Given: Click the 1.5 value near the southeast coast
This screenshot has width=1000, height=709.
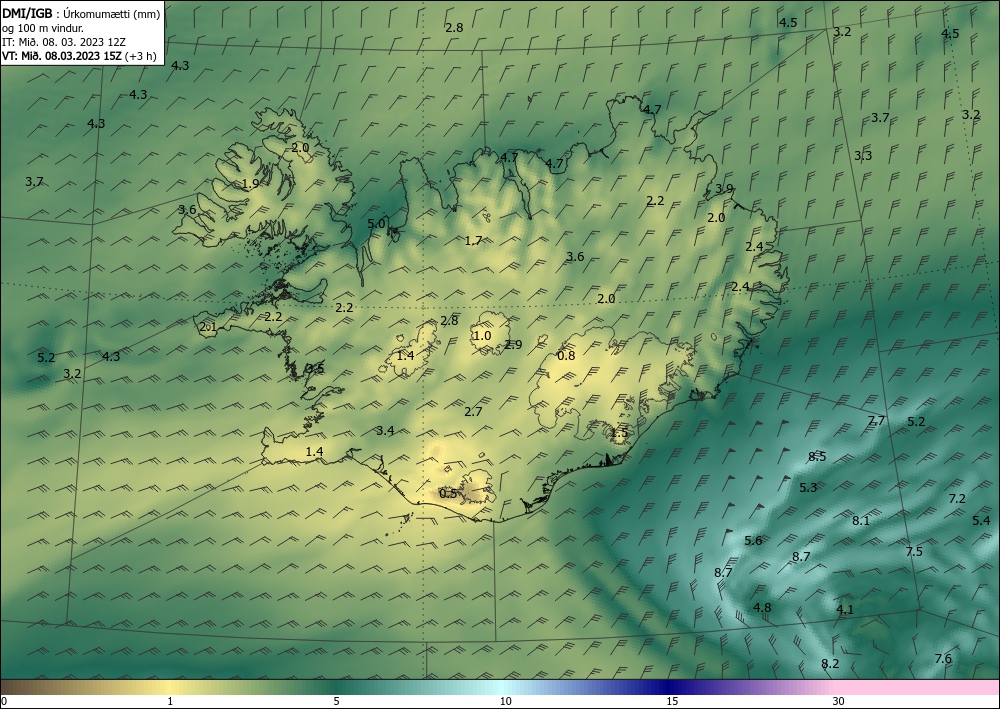Looking at the screenshot, I should pyautogui.click(x=619, y=434).
